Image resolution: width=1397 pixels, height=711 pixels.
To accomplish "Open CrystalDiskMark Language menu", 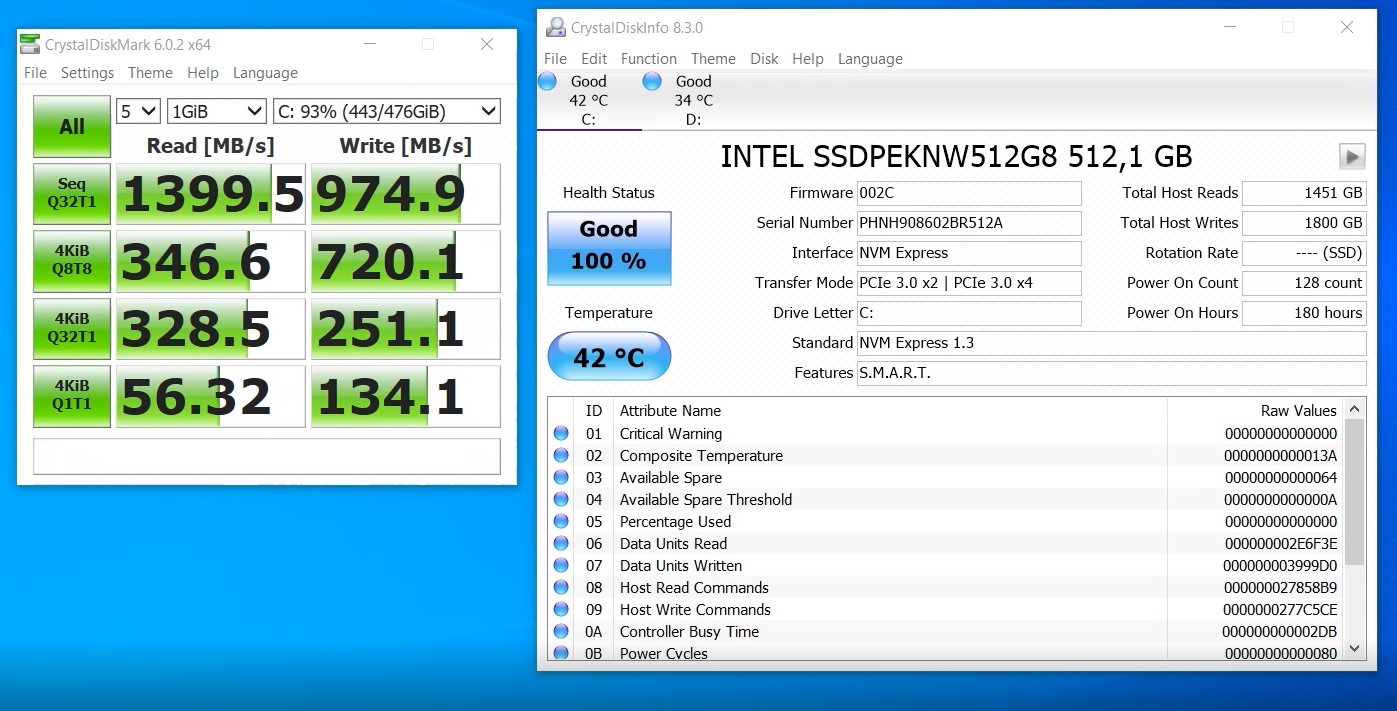I will (265, 73).
